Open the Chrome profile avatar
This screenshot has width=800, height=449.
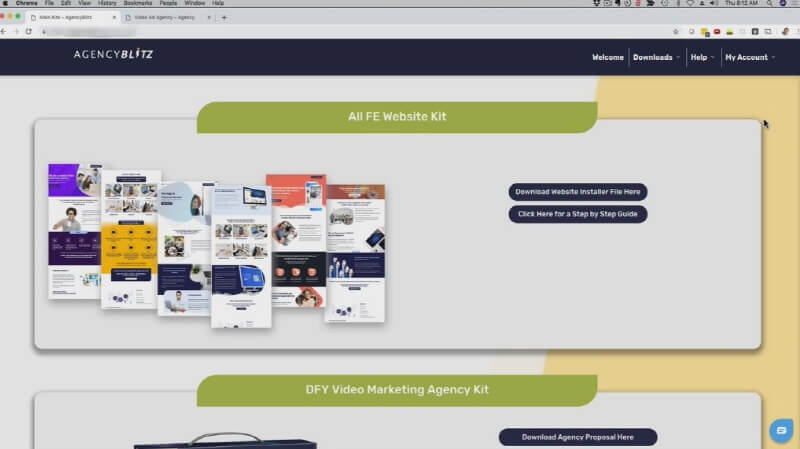pyautogui.click(x=785, y=32)
